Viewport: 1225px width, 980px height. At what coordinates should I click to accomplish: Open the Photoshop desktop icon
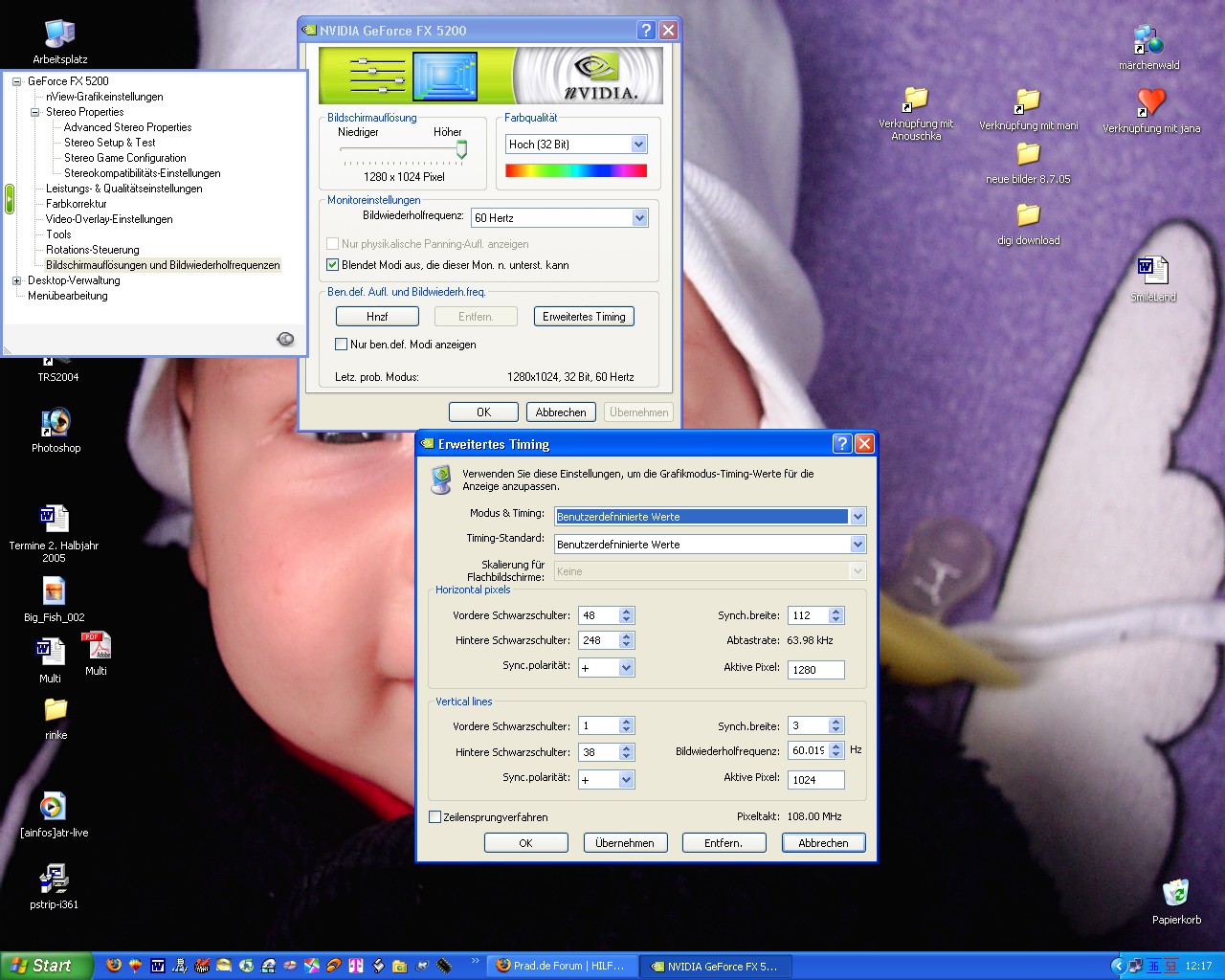coord(56,423)
